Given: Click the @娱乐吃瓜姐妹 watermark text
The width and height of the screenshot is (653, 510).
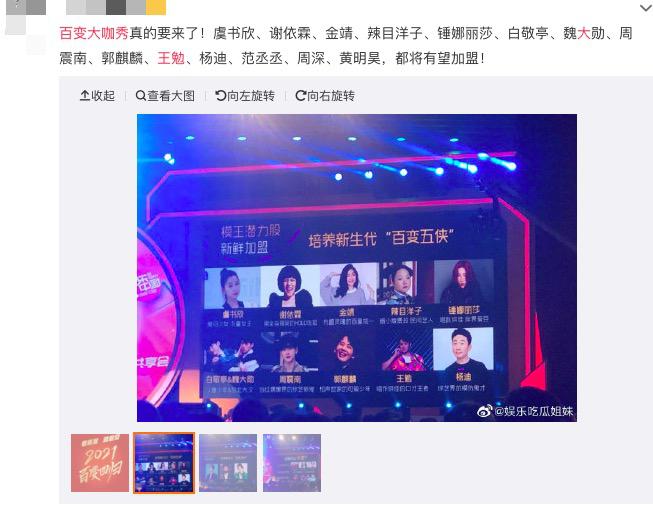Looking at the screenshot, I should tap(533, 411).
